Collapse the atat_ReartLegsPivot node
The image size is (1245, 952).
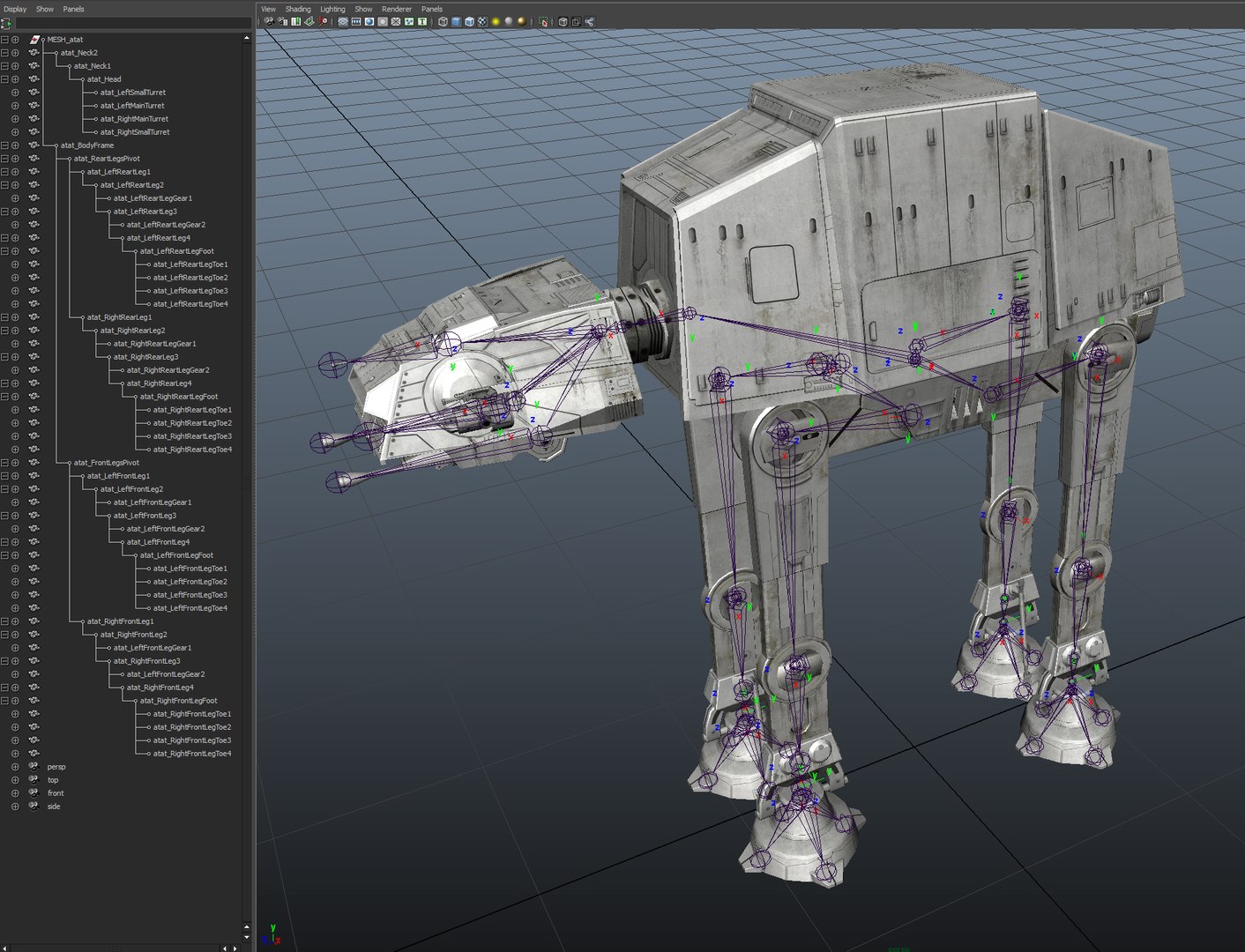point(4,159)
